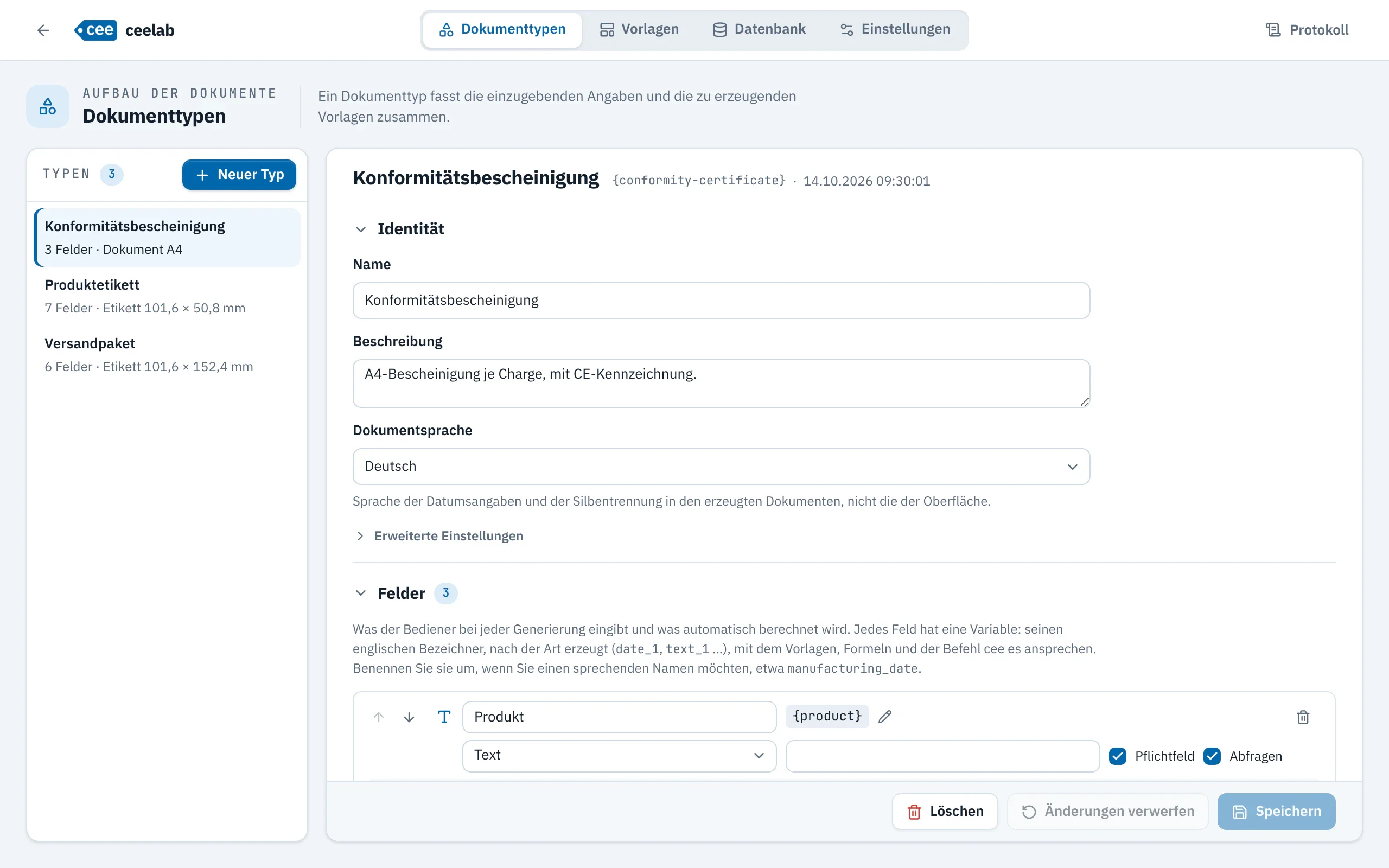The image size is (1389, 868).
Task: Toggle the Abfragen checkbox
Action: click(1212, 756)
